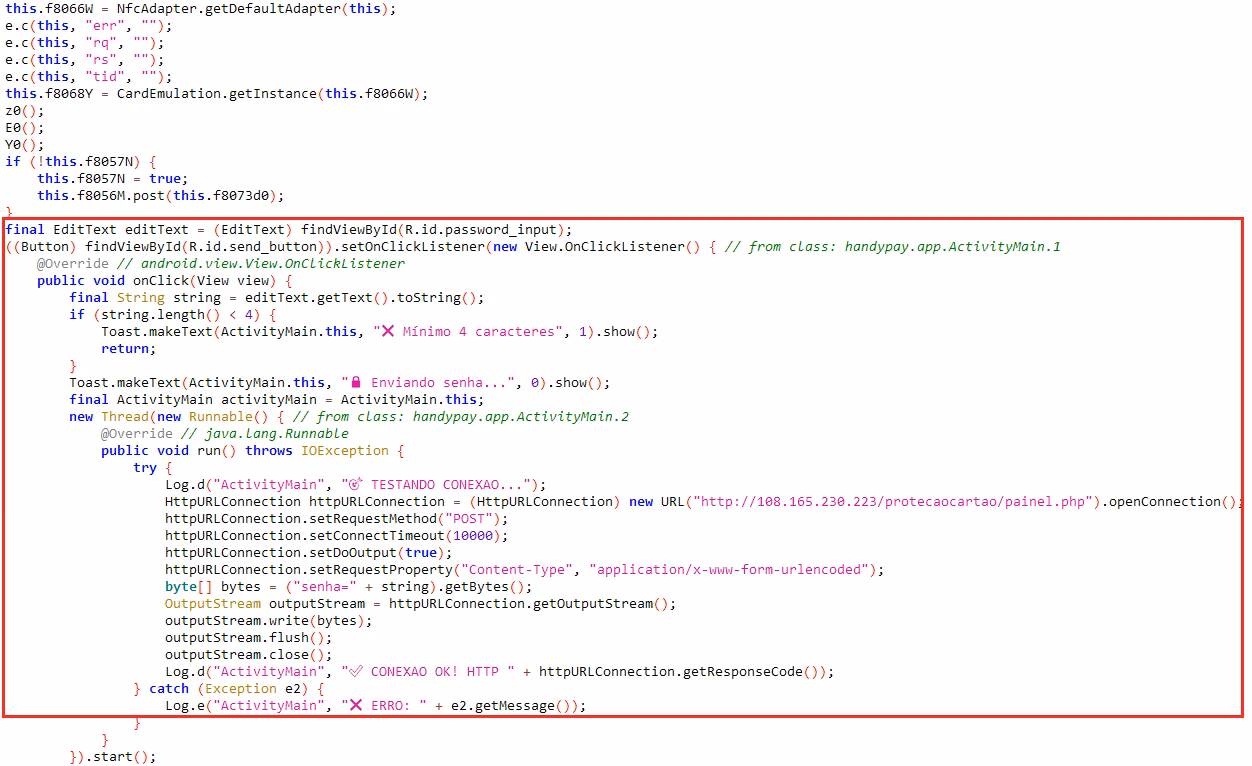Click the new Thread(new Runnable() expression
Image resolution: width=1252 pixels, height=766 pixels.
click(177, 417)
